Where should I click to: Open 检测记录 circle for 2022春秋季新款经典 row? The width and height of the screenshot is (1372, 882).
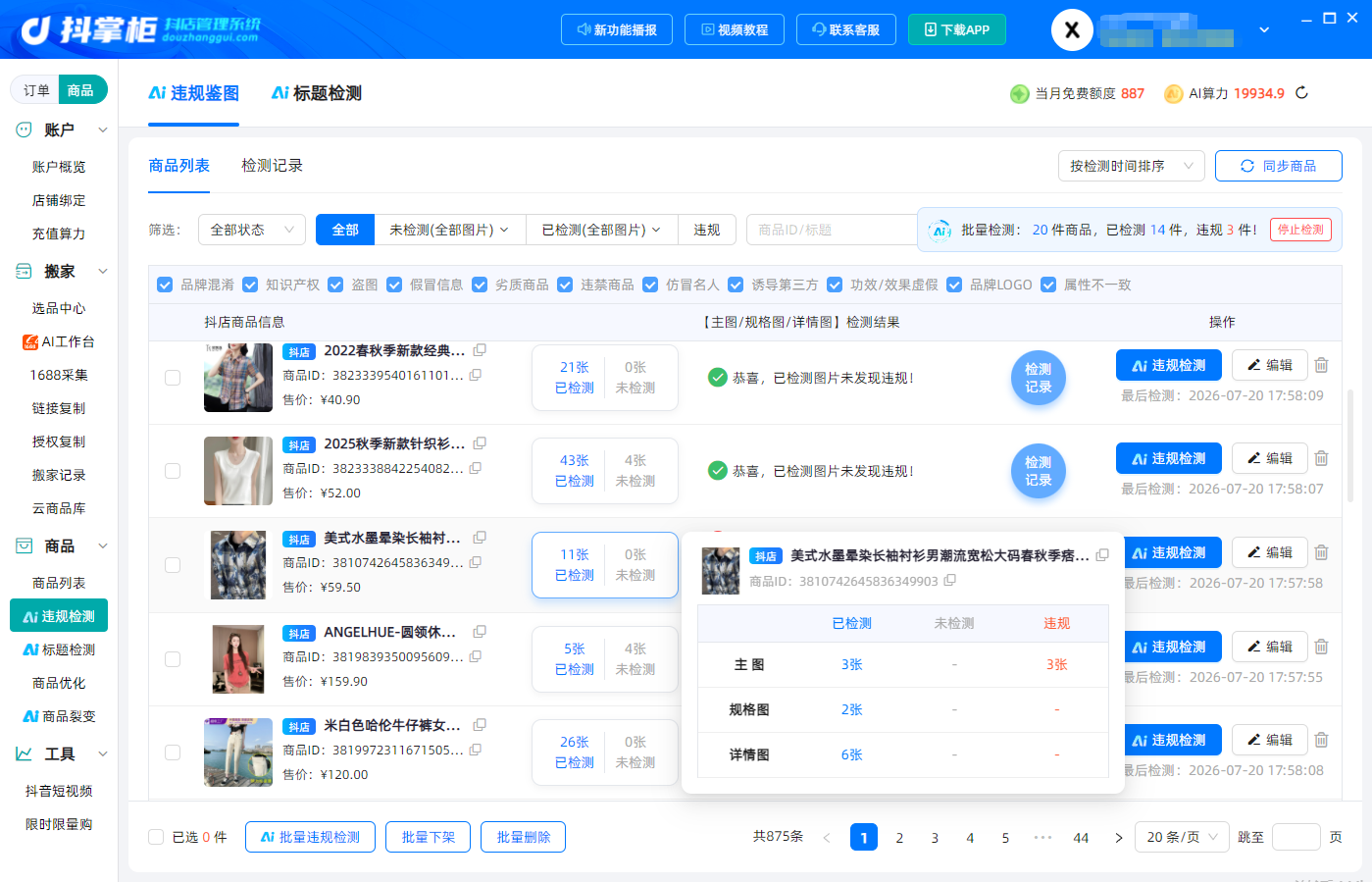[x=1039, y=378]
